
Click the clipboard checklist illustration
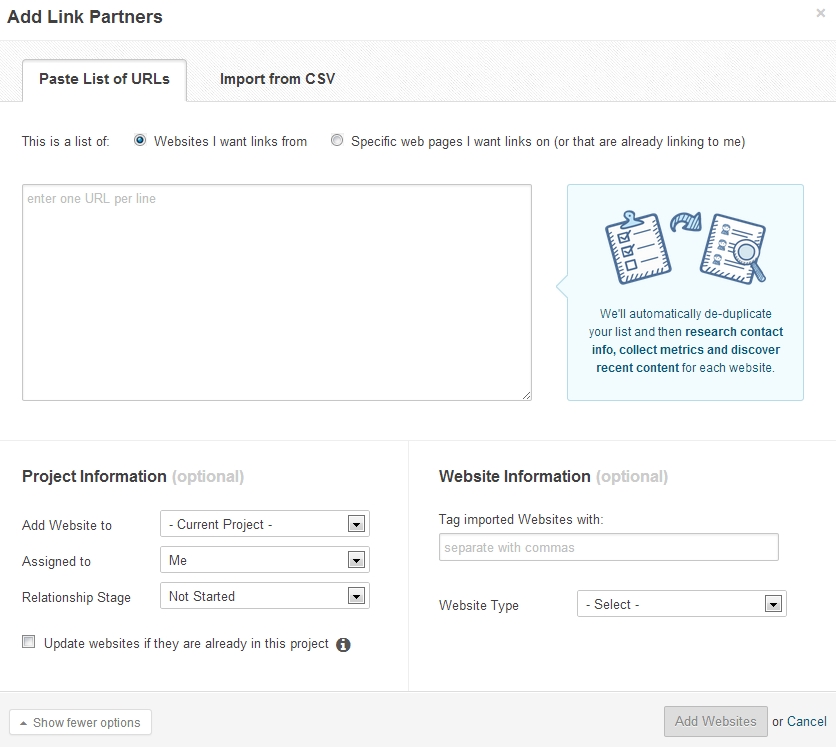[638, 247]
